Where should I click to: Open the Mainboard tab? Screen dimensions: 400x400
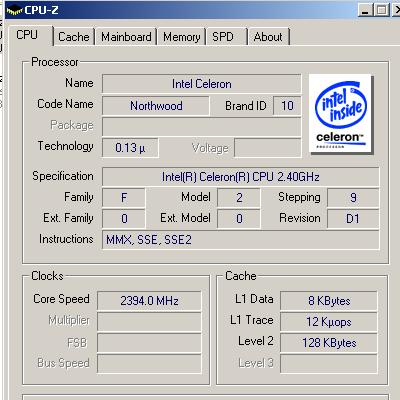[126, 37]
